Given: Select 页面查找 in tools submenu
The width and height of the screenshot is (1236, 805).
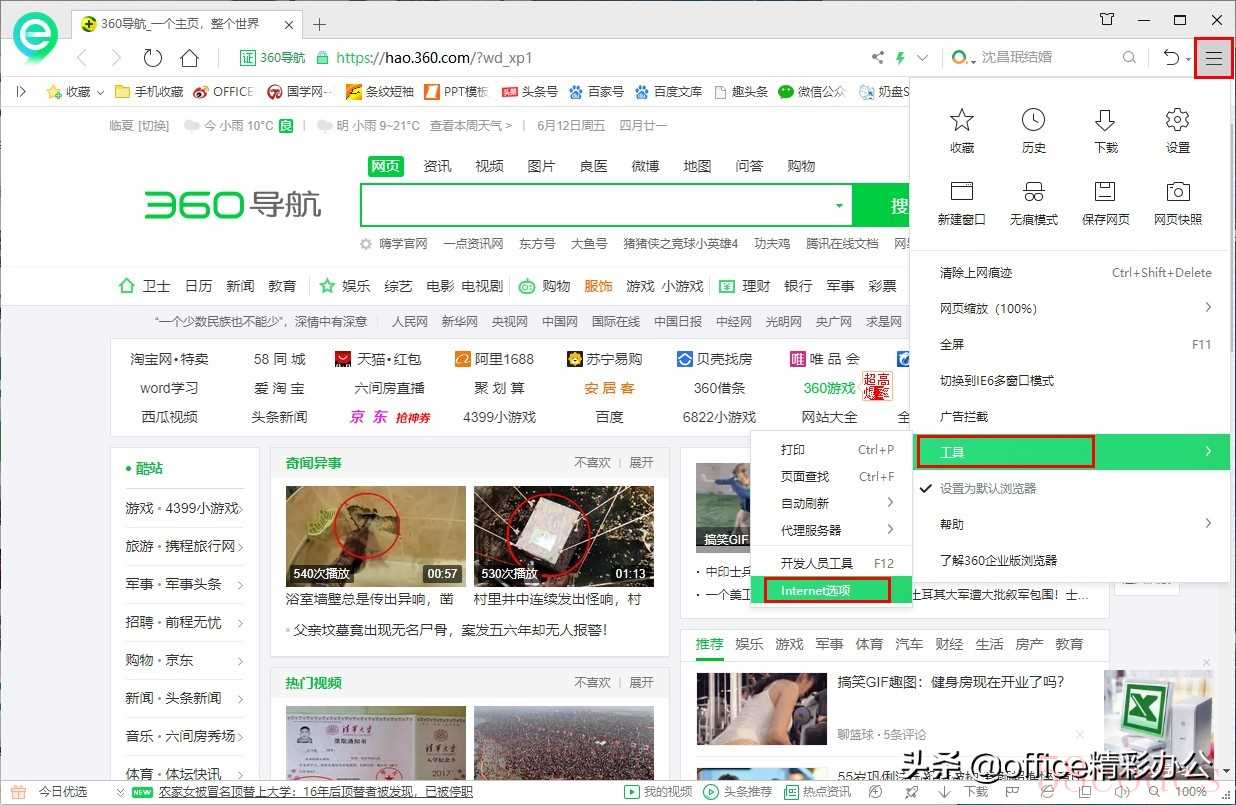Looking at the screenshot, I should (x=832, y=476).
